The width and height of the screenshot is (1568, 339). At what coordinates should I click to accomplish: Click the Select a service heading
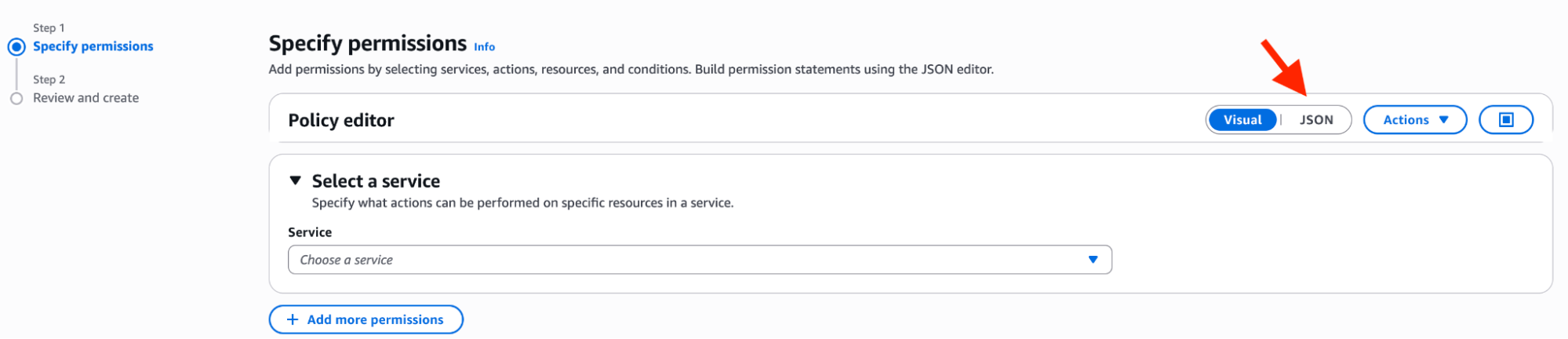[x=376, y=181]
